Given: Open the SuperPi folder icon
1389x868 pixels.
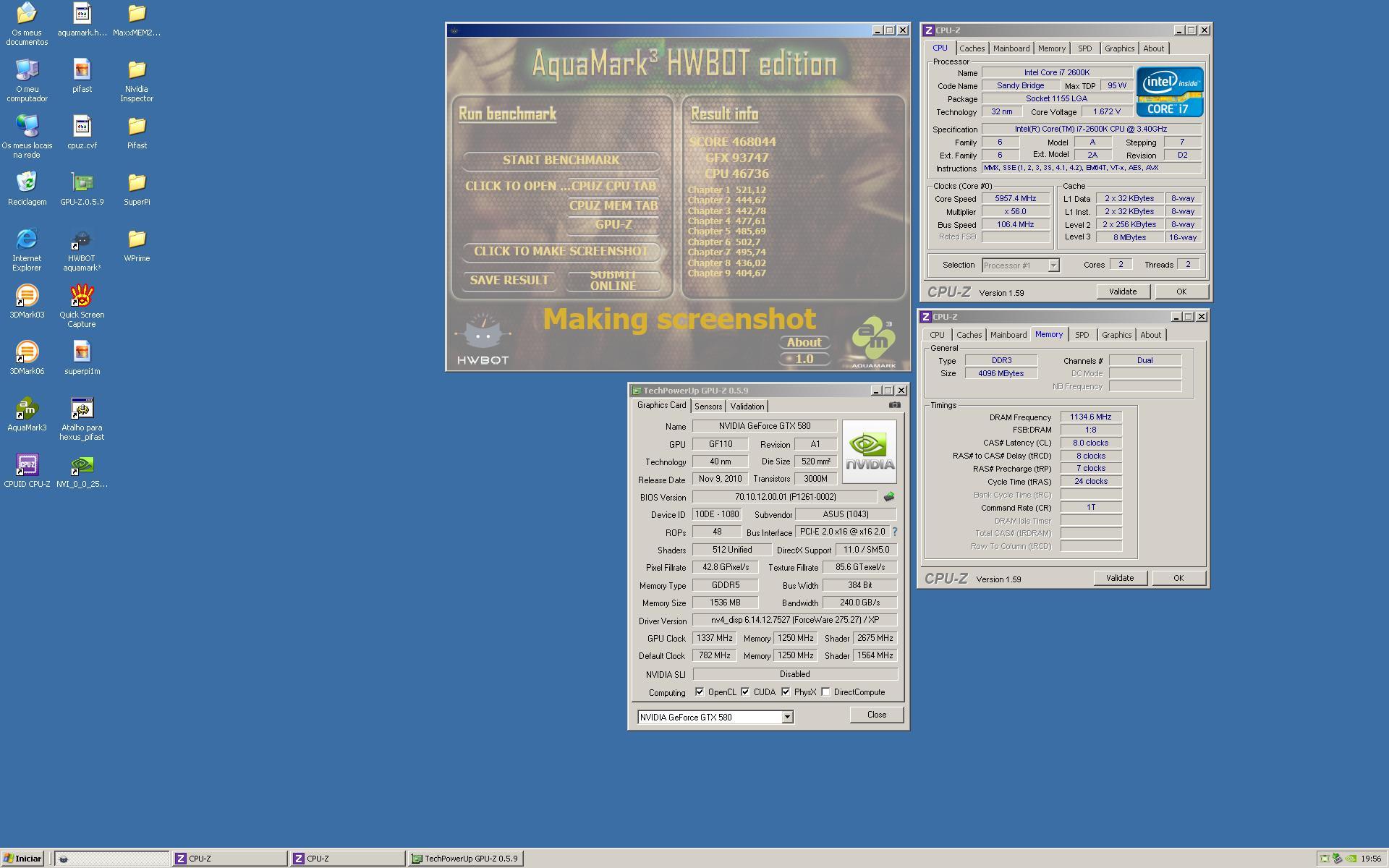Looking at the screenshot, I should [x=137, y=188].
